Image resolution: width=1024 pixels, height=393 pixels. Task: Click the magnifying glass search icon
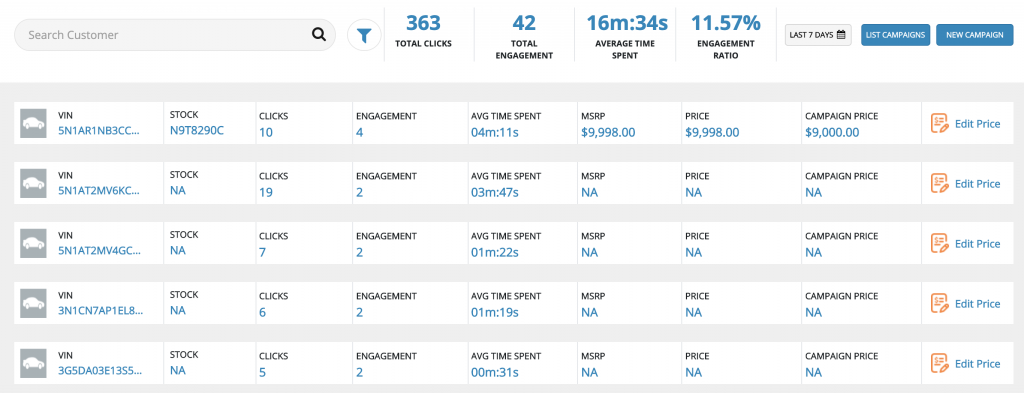pyautogui.click(x=319, y=35)
